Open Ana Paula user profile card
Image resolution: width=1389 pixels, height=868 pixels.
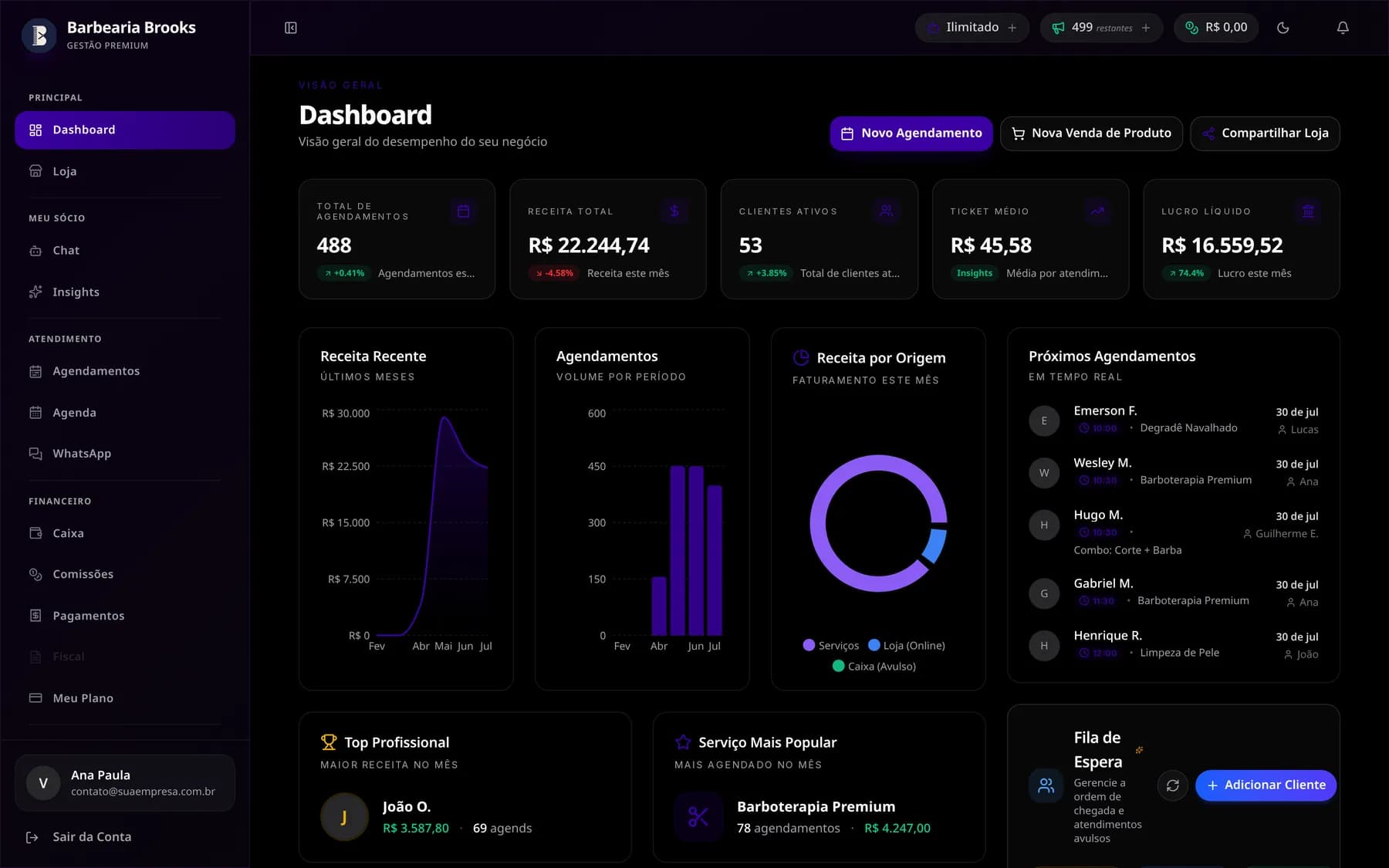click(x=125, y=783)
